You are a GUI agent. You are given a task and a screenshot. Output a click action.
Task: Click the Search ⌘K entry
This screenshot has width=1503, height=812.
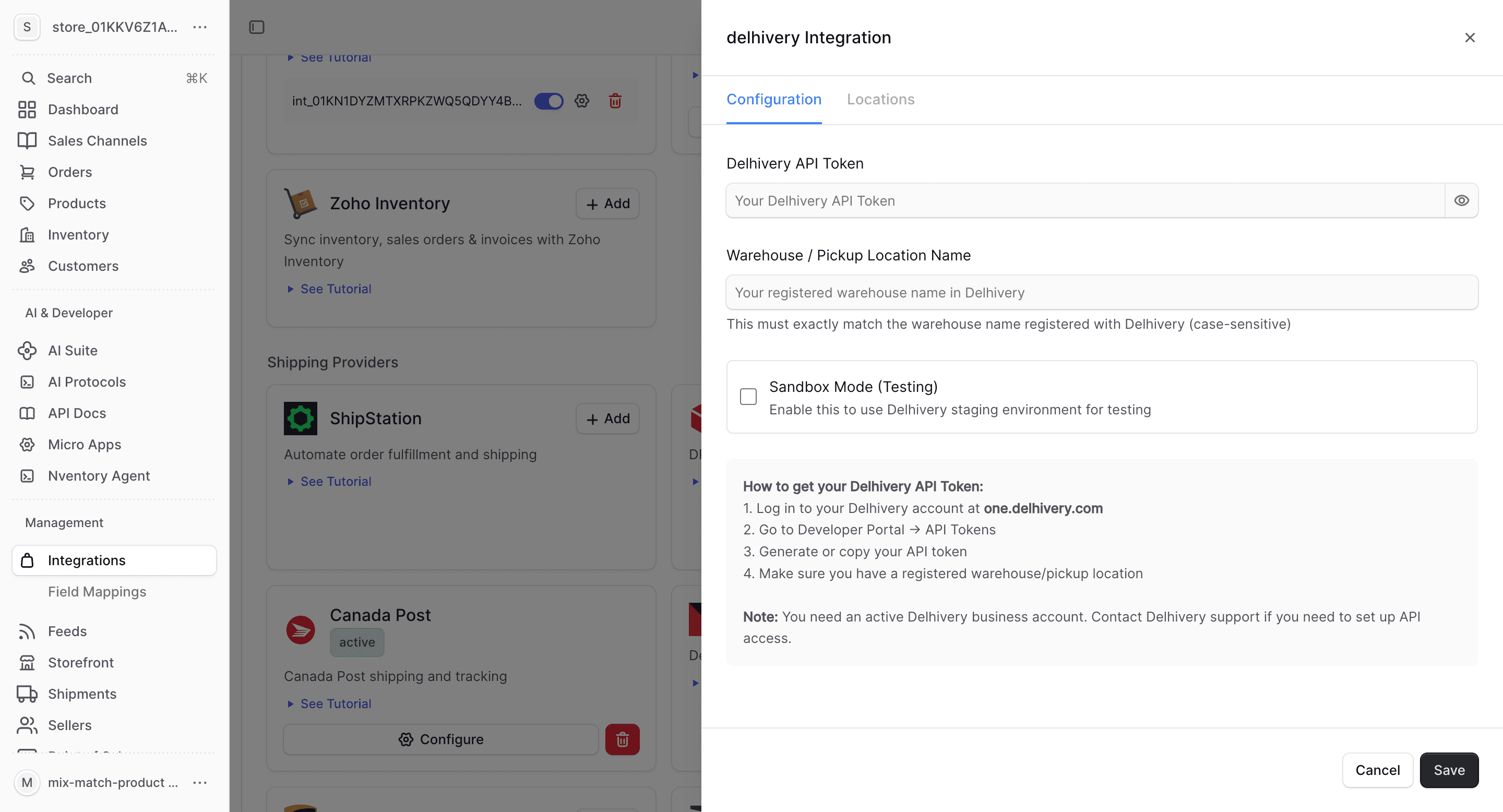coord(114,78)
